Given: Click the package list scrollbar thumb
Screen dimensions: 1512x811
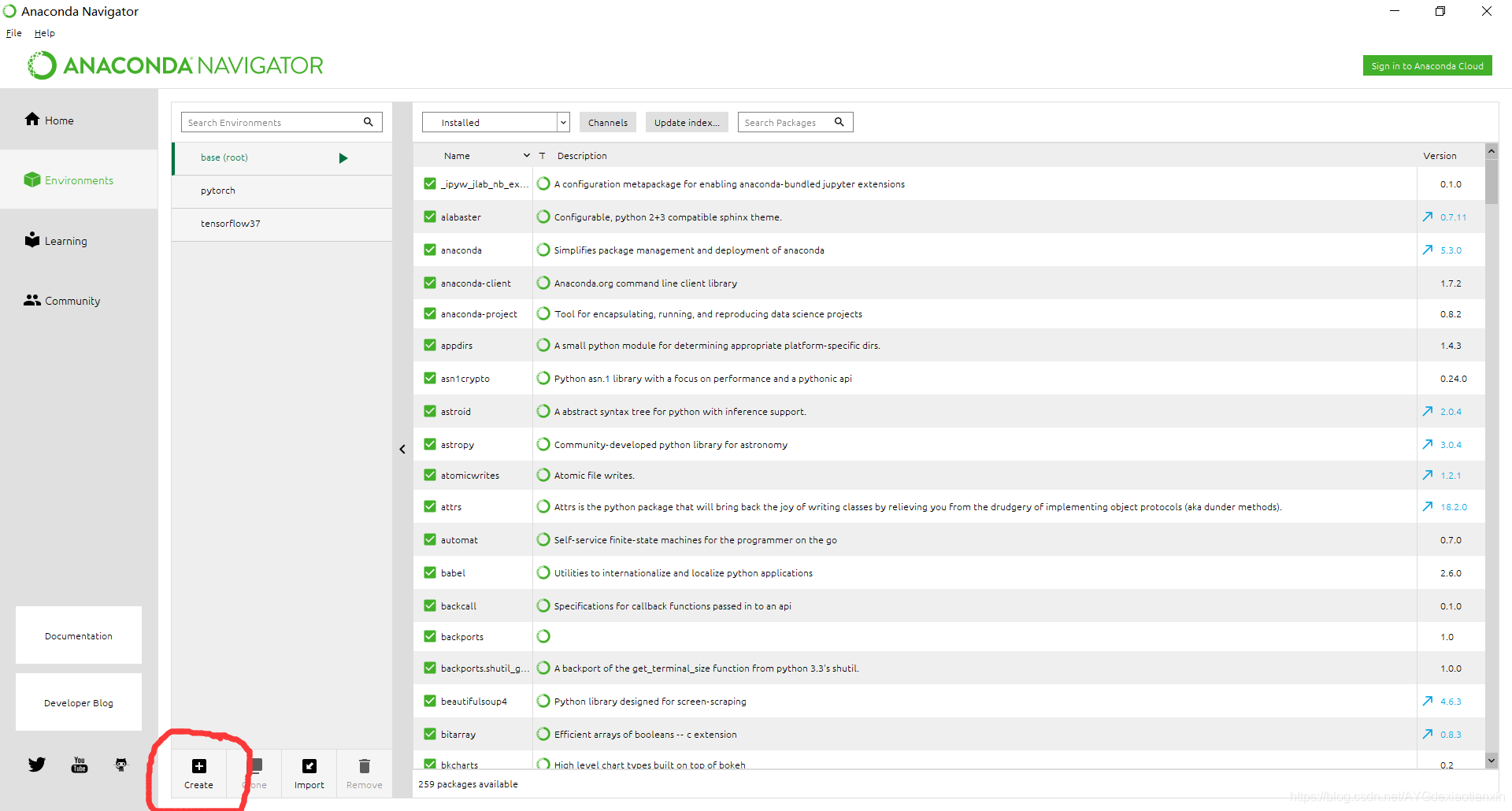Looking at the screenshot, I should click(1491, 181).
